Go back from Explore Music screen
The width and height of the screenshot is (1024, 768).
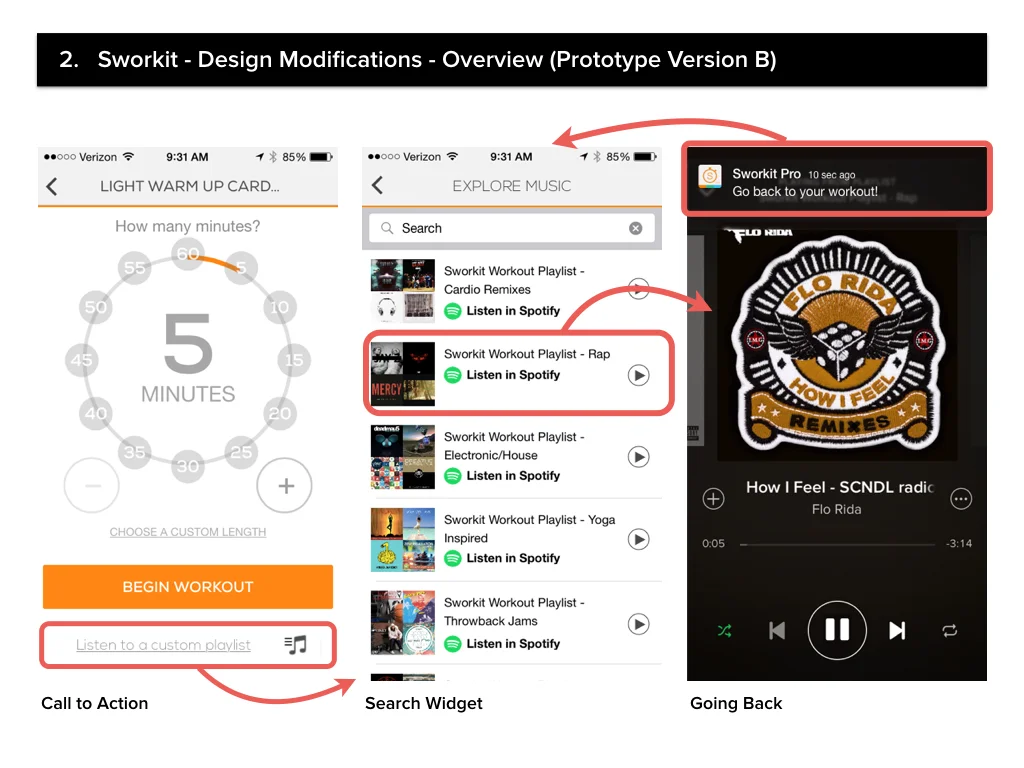377,185
